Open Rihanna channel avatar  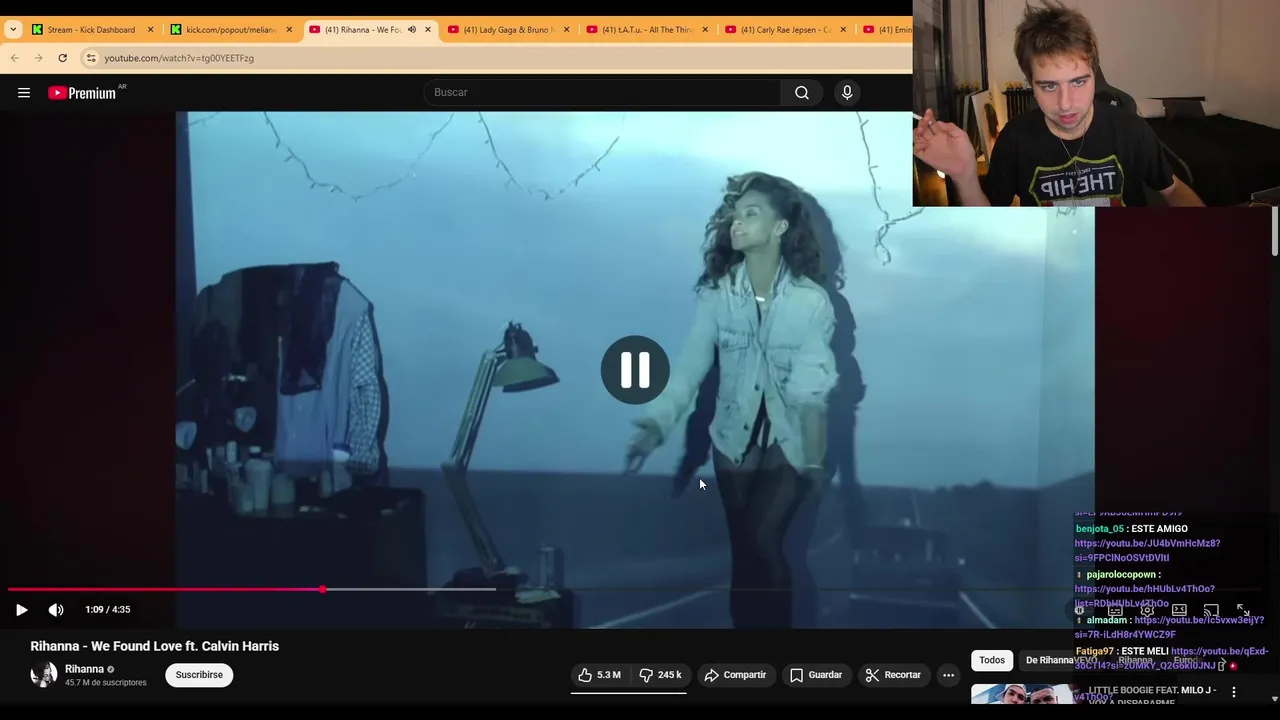[44, 675]
